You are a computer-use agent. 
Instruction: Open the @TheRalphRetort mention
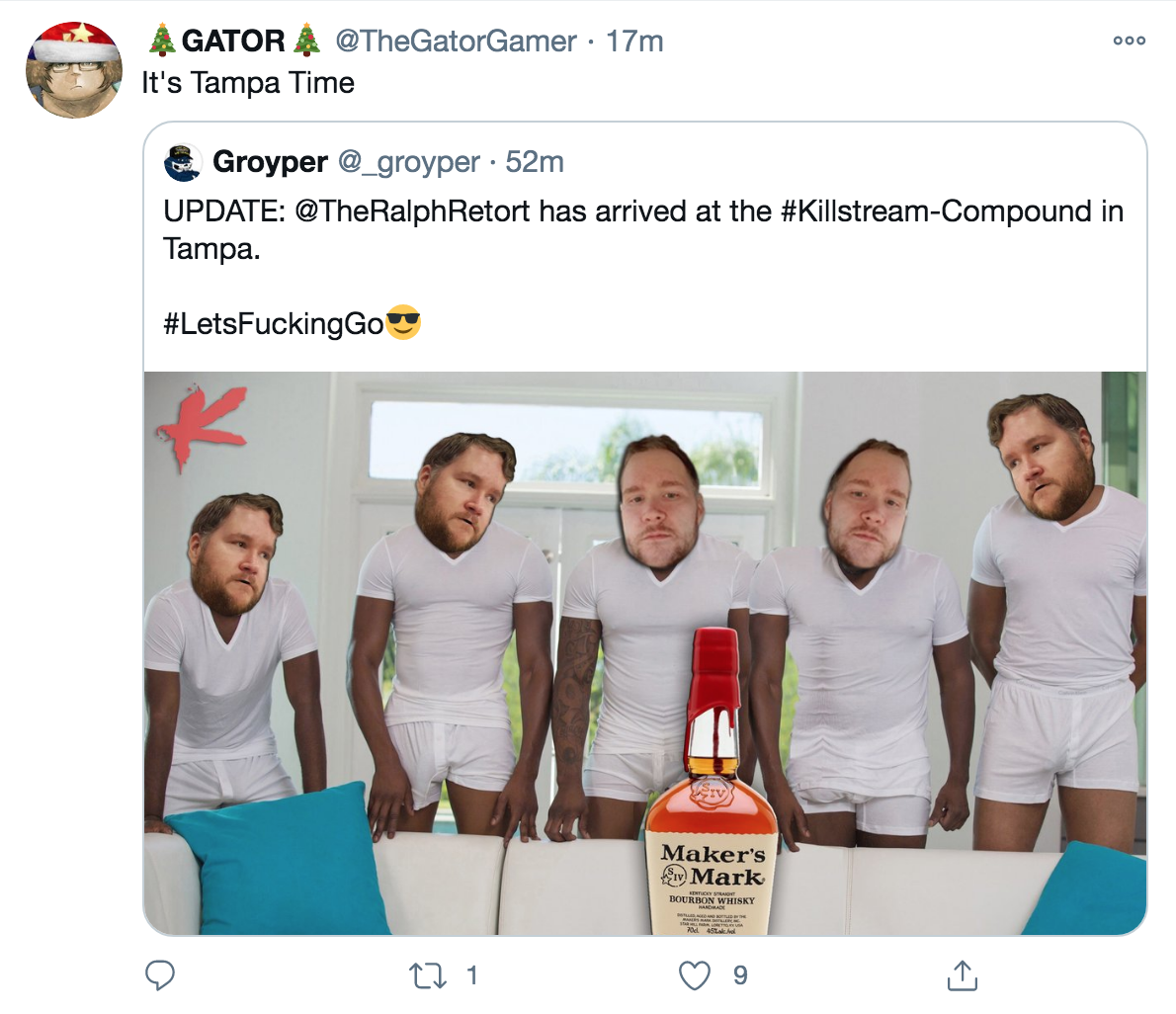tap(412, 211)
